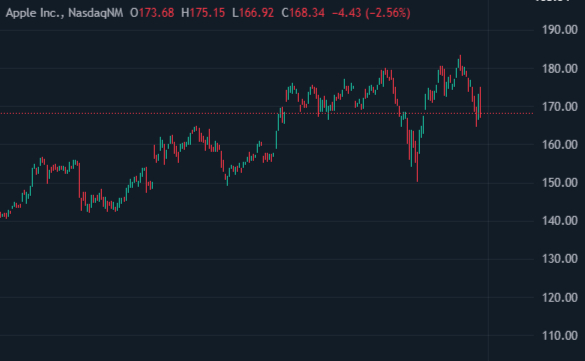Click the Apple Inc., NasdaqNM symbol title

click(64, 13)
